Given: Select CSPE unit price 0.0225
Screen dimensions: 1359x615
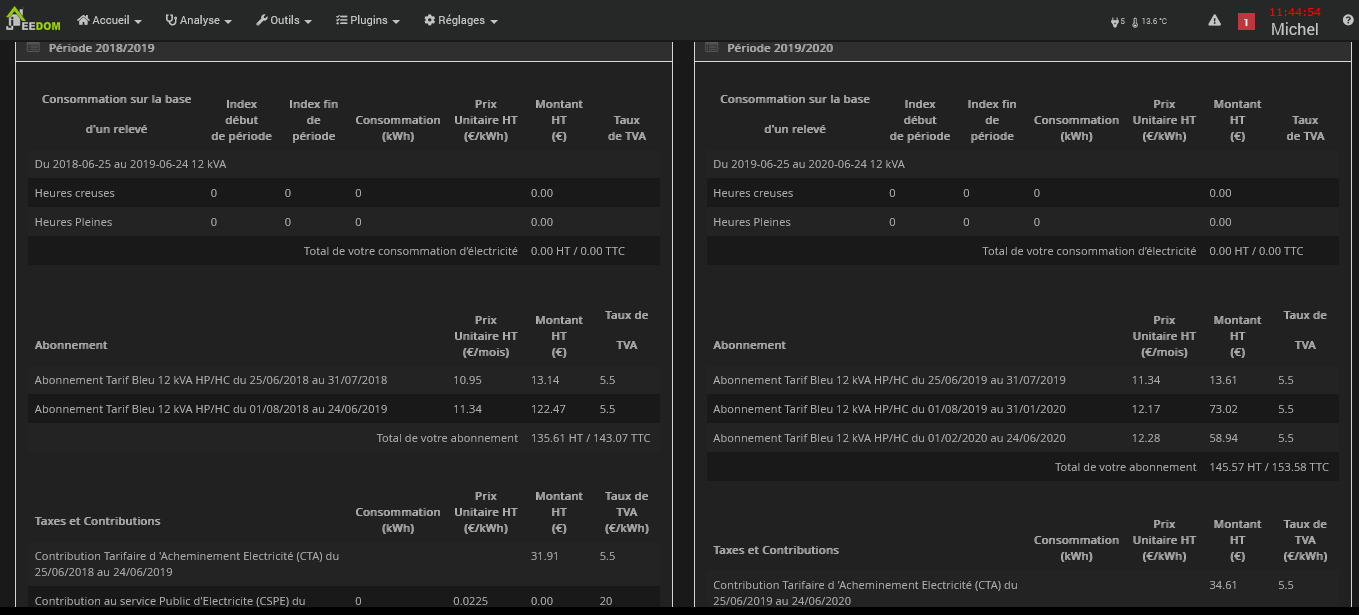Looking at the screenshot, I should (469, 601).
